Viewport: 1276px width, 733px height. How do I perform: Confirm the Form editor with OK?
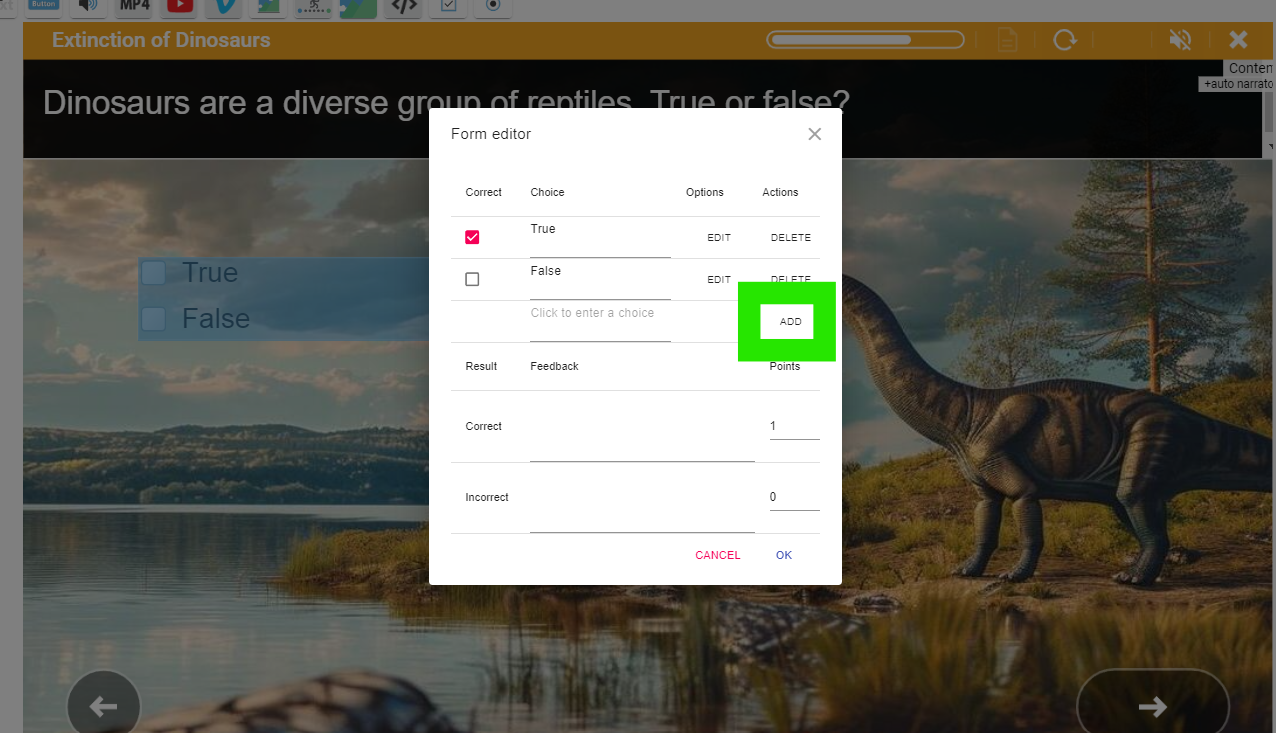pyautogui.click(x=784, y=555)
